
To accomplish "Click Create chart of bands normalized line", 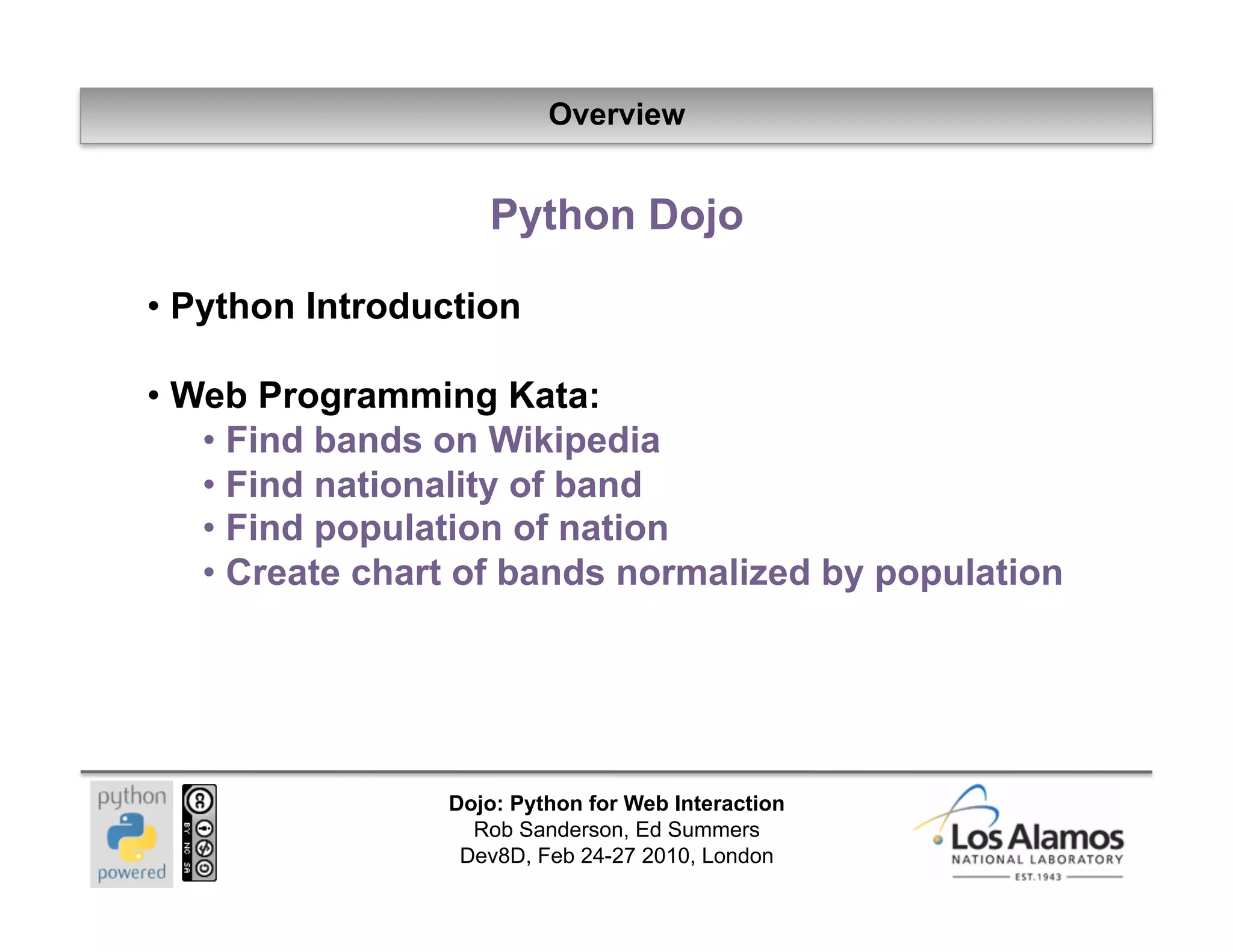I will [x=633, y=573].
